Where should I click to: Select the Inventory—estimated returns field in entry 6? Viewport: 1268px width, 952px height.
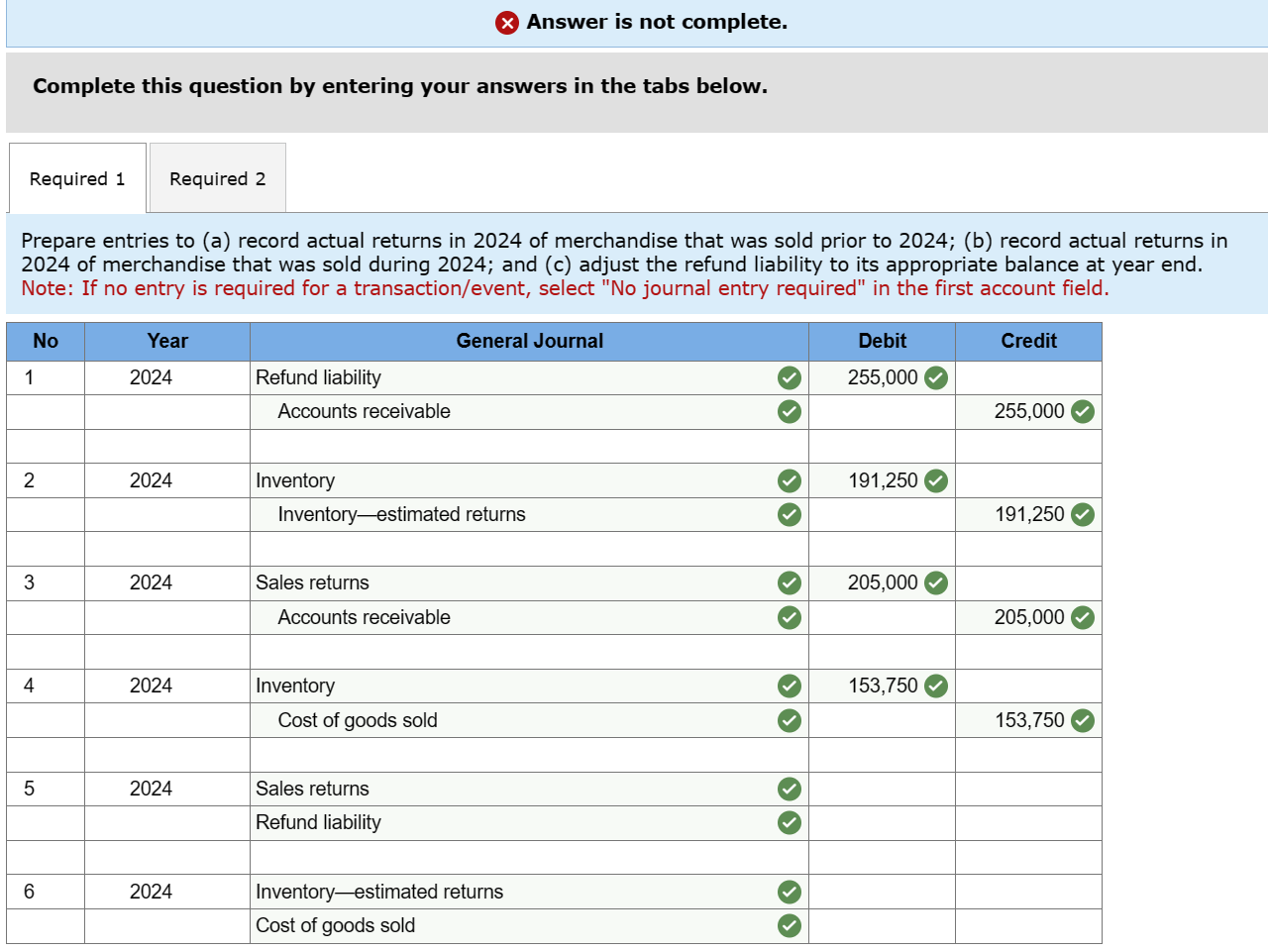529,892
